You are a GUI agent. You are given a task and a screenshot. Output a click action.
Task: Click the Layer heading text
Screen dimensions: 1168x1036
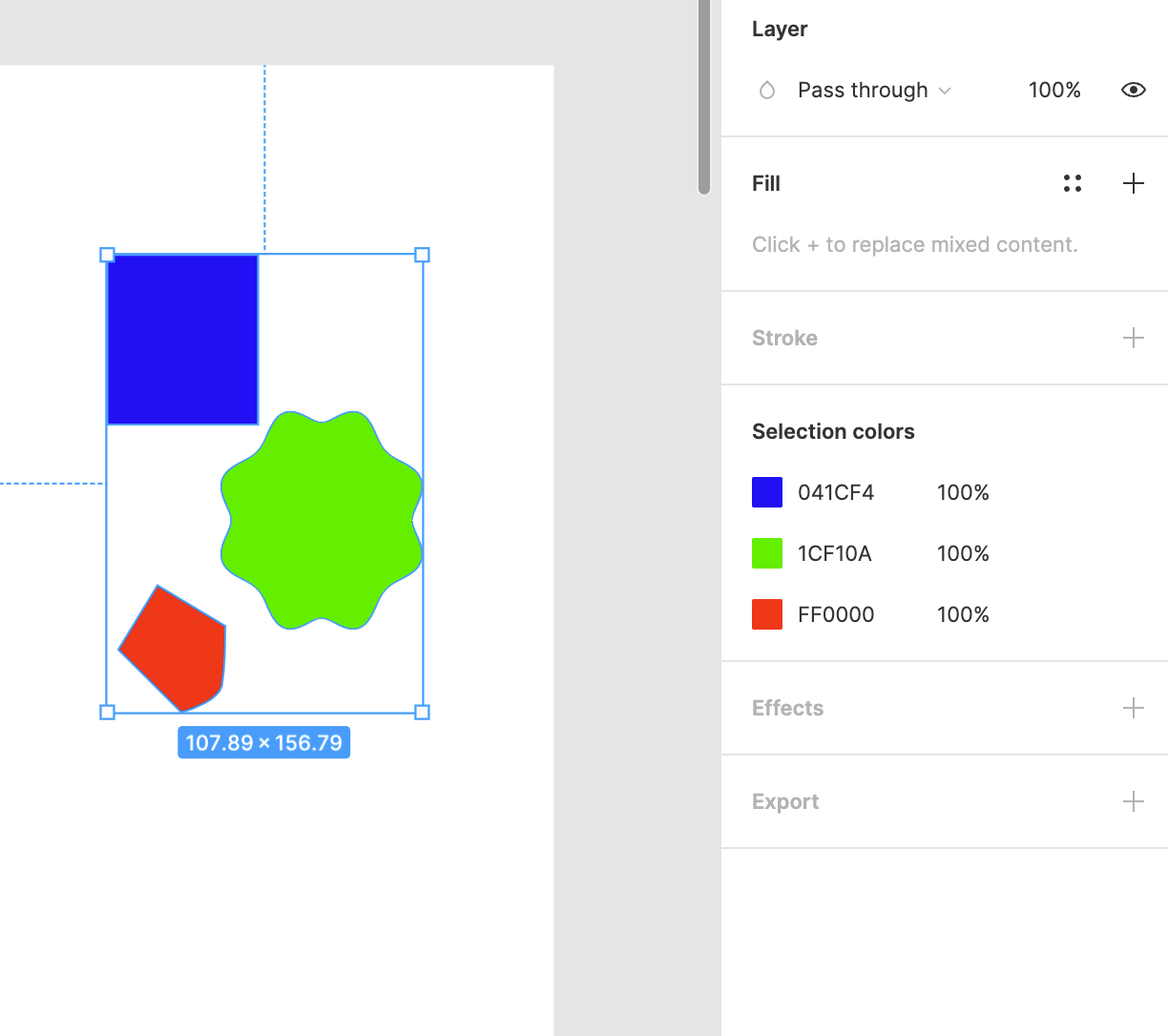(780, 29)
